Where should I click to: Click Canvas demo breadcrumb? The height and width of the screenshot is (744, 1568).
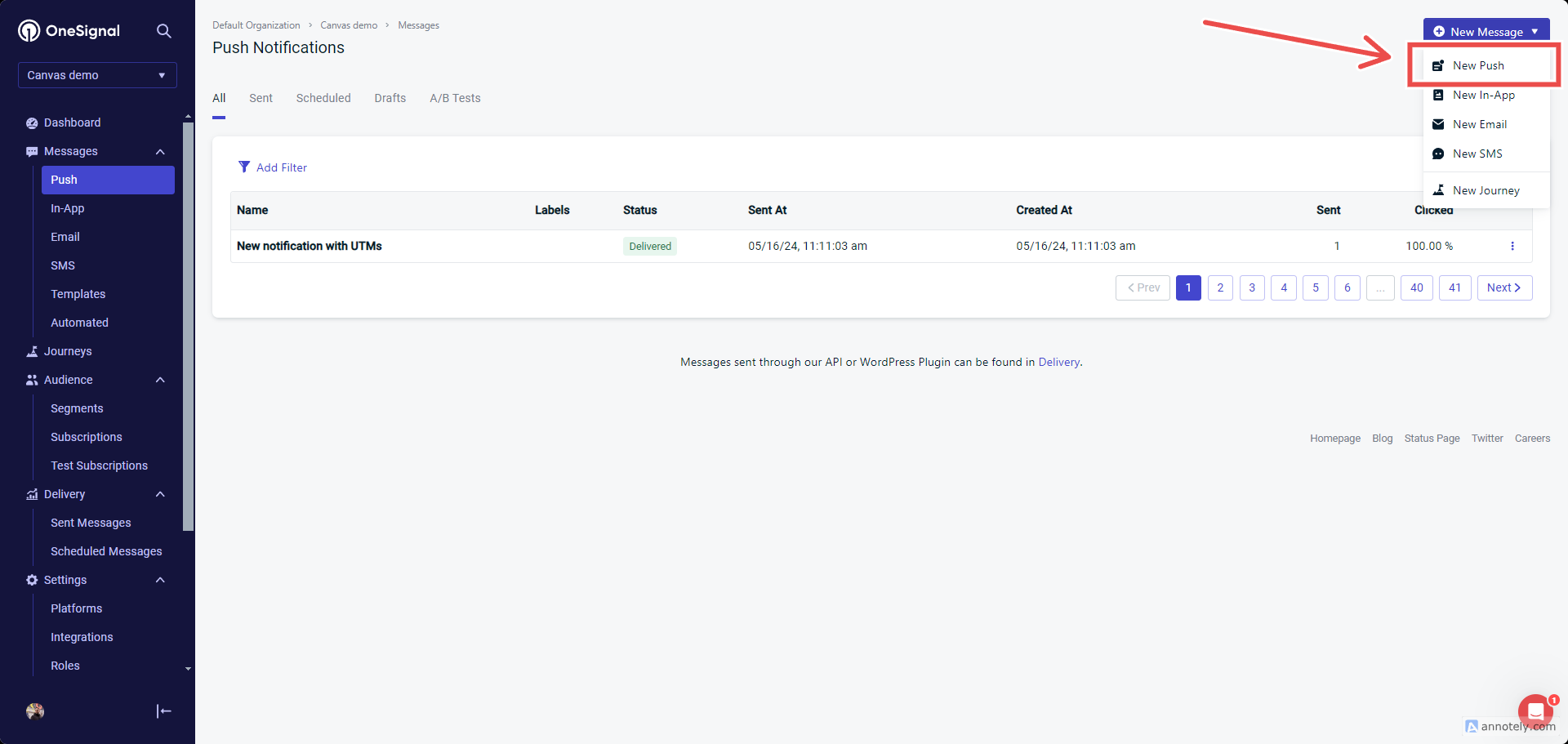(349, 25)
